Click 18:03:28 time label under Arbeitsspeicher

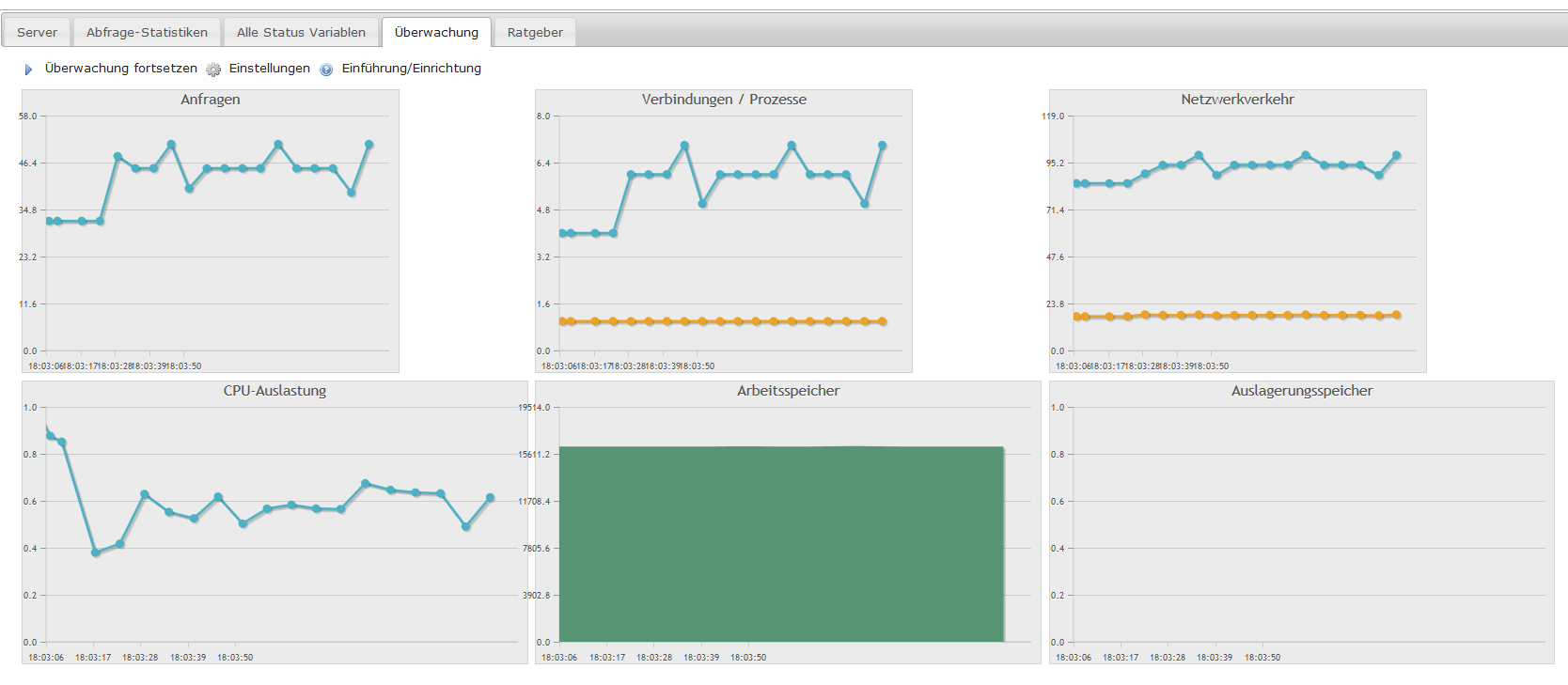click(654, 658)
